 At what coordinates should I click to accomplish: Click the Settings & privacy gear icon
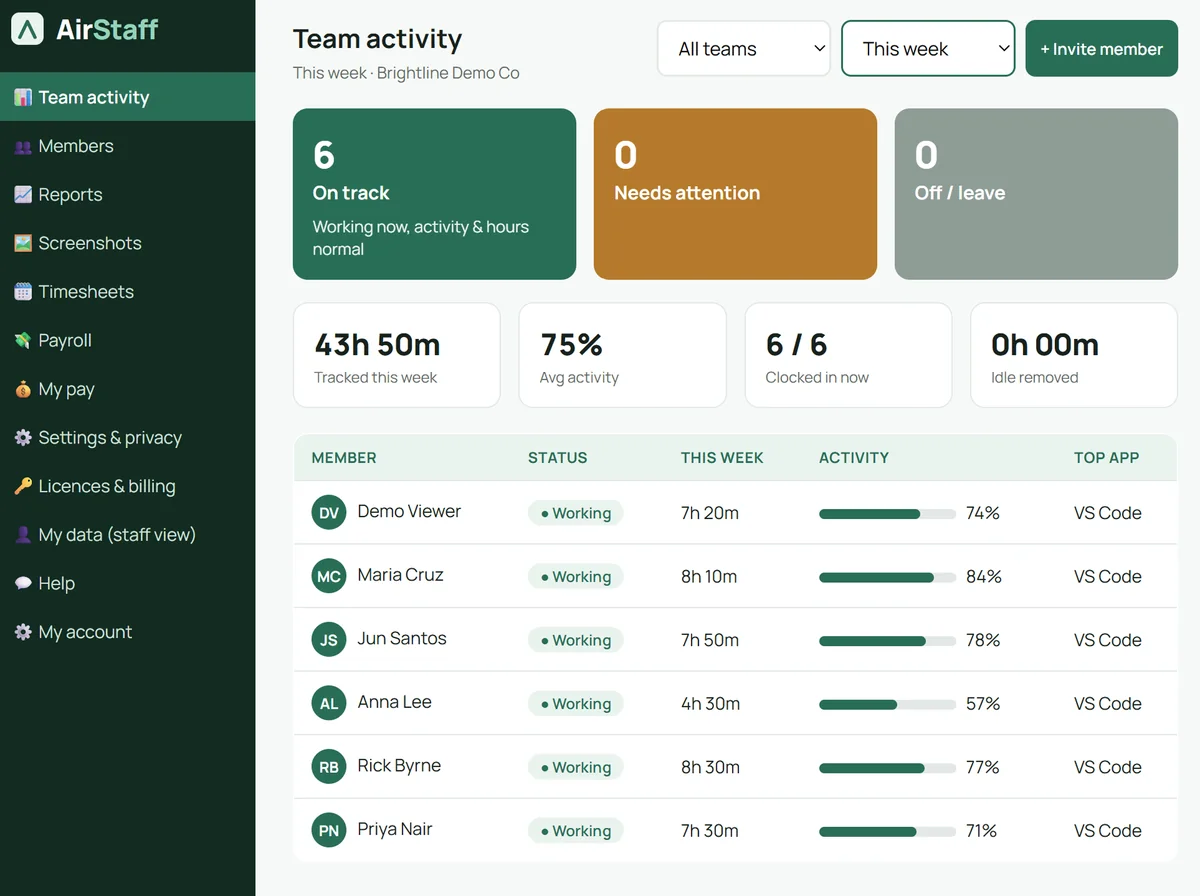point(23,438)
